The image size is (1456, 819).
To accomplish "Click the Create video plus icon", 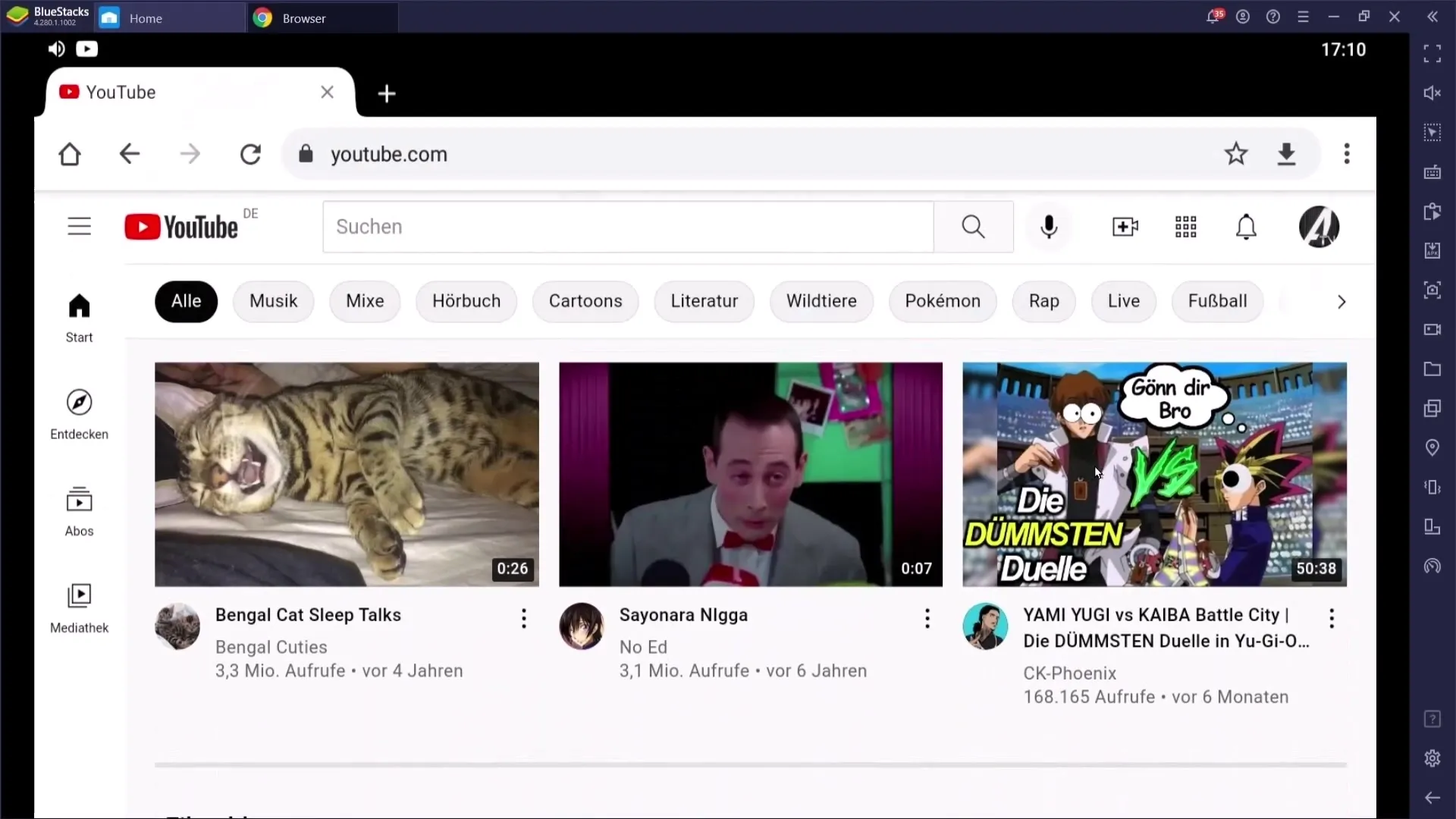I will [1125, 226].
